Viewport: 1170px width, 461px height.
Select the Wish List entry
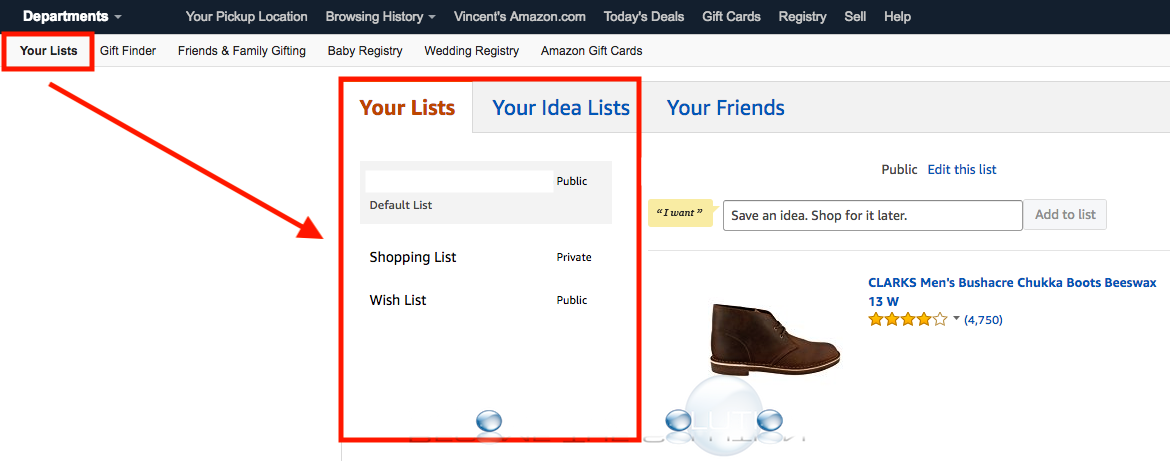[486, 300]
